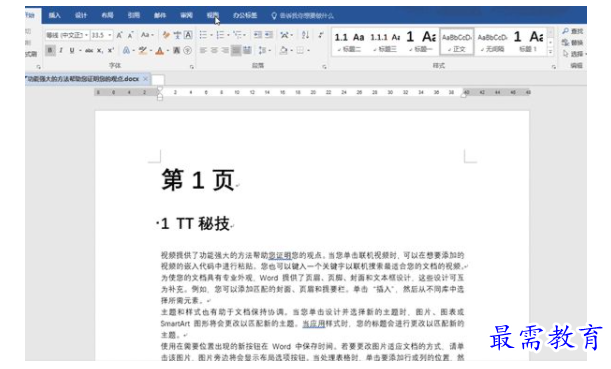Center align the text
Screen dimensions: 611x369
(214, 50)
